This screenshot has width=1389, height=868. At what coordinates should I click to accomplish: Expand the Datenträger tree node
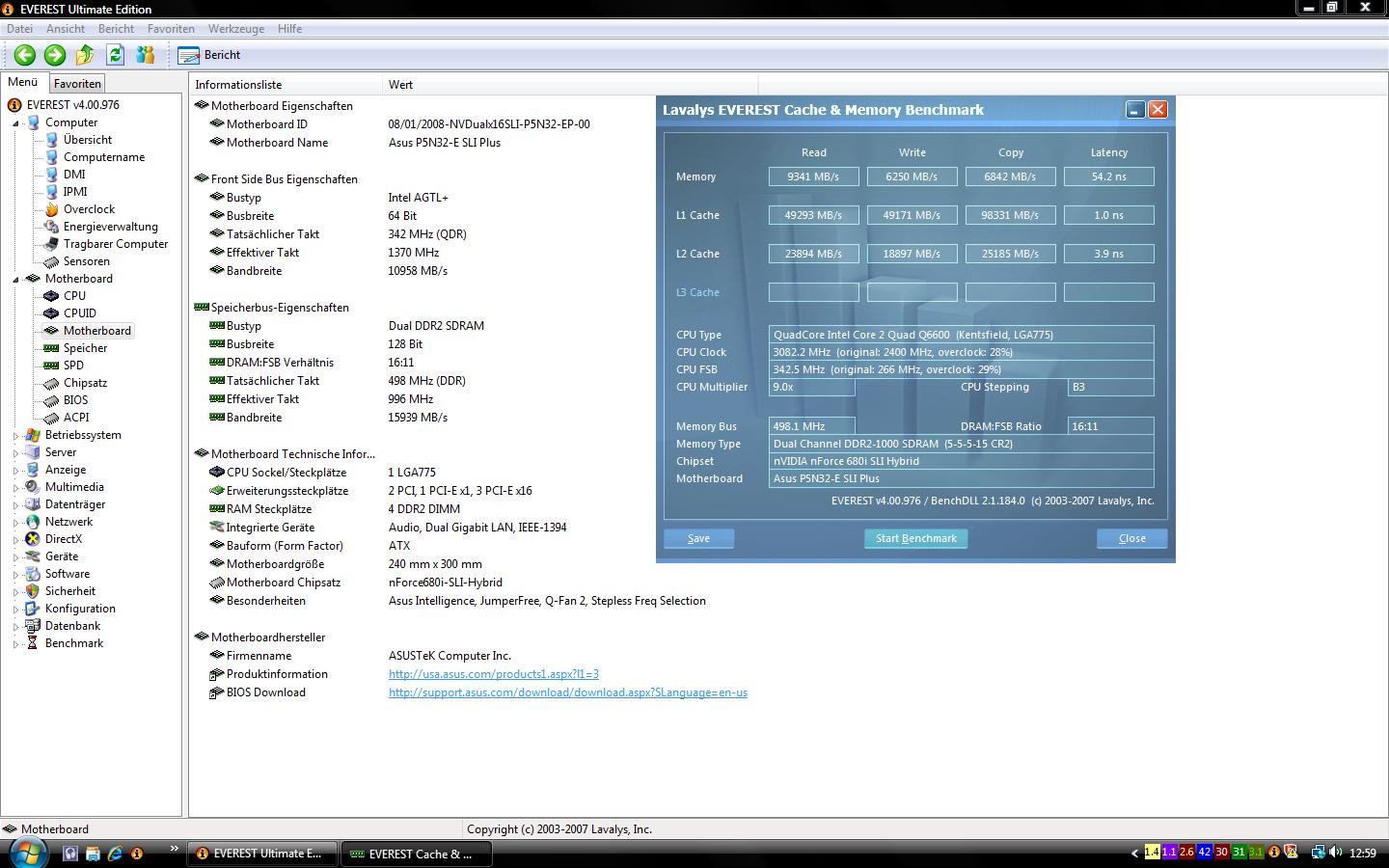pyautogui.click(x=15, y=505)
